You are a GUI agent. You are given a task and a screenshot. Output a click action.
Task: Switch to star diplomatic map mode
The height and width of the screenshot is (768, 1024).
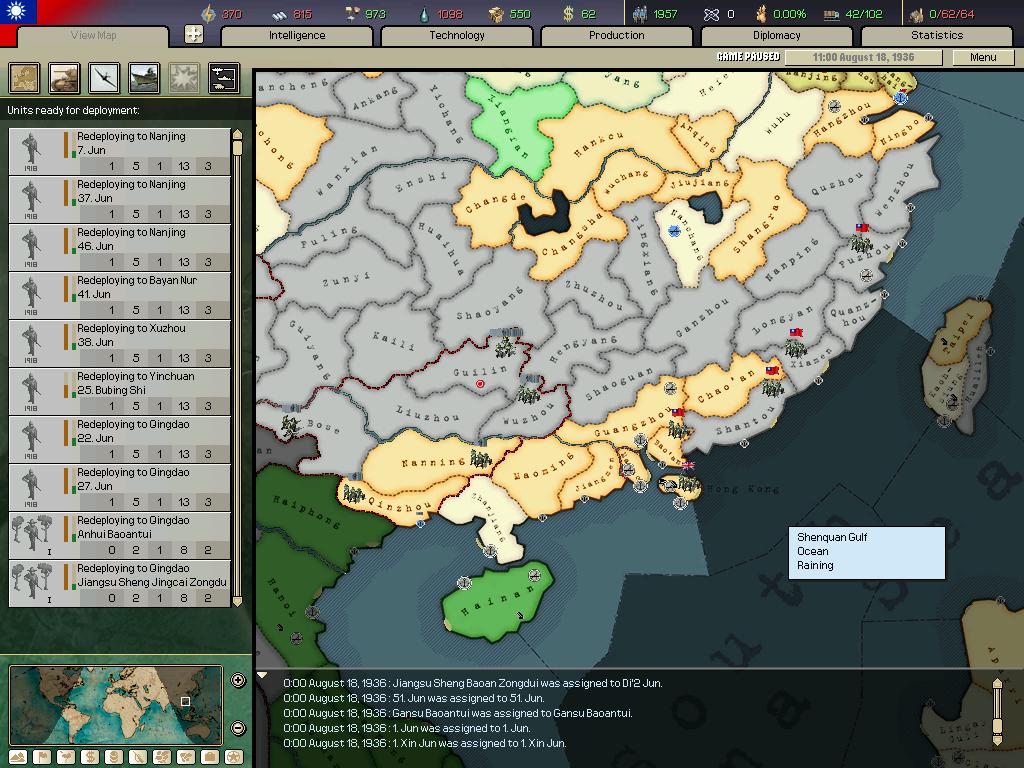(234, 757)
